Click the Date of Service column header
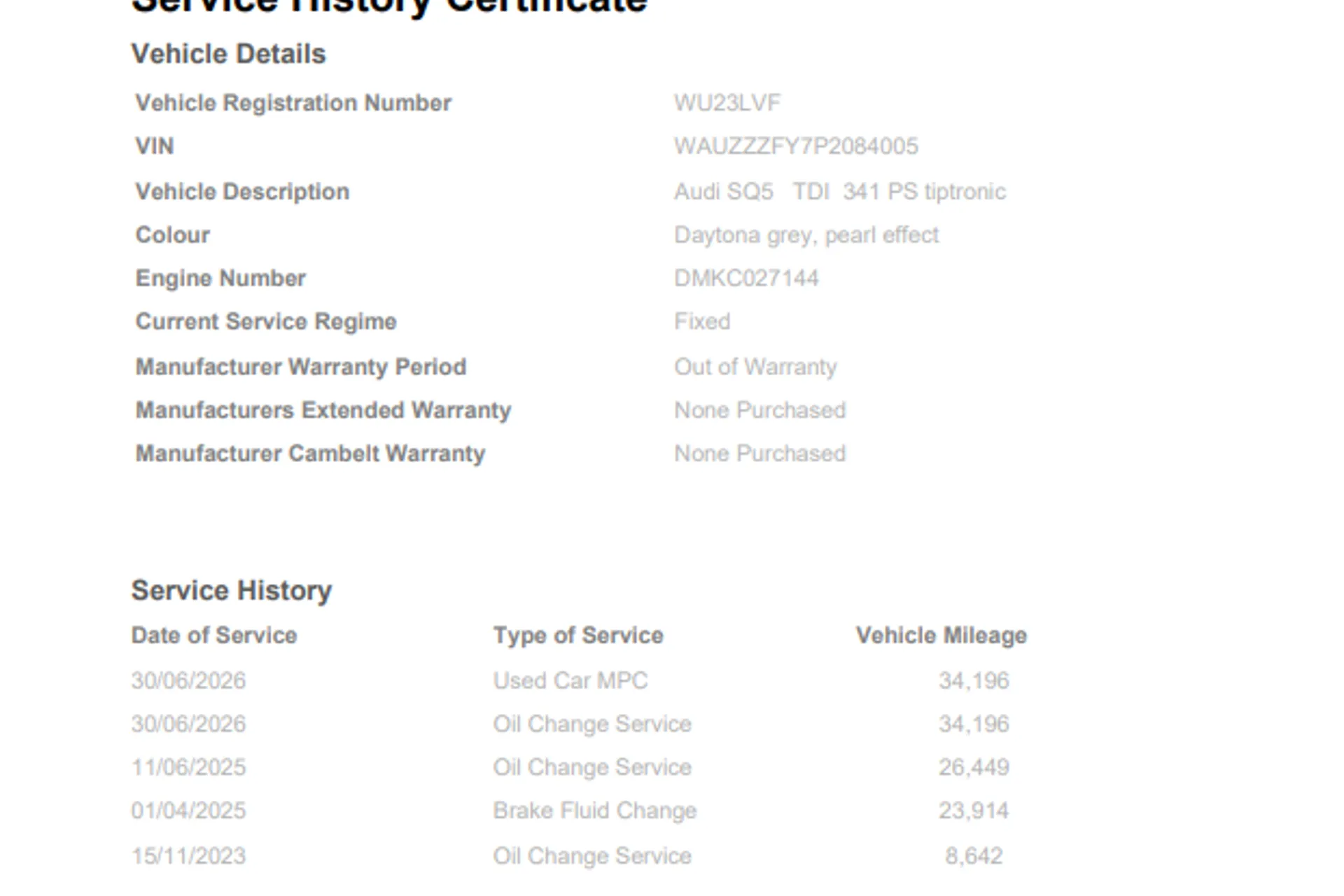 [x=214, y=636]
